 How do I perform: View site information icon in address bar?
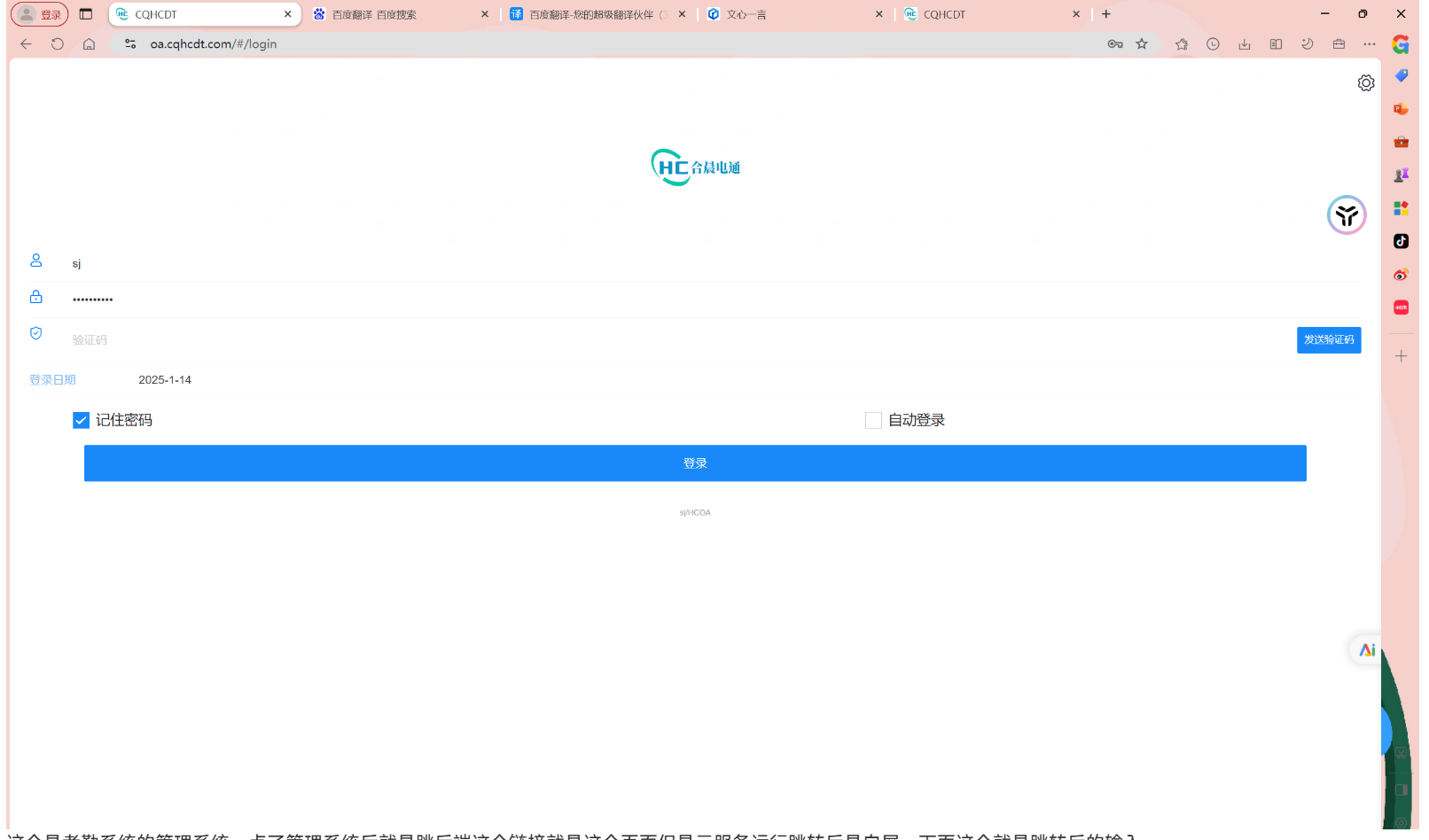point(130,44)
